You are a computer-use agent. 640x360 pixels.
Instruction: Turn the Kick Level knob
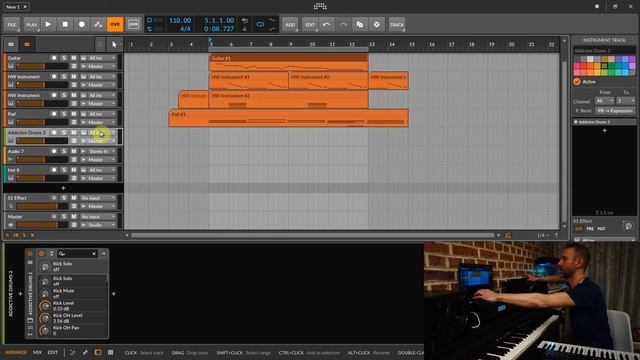point(45,306)
